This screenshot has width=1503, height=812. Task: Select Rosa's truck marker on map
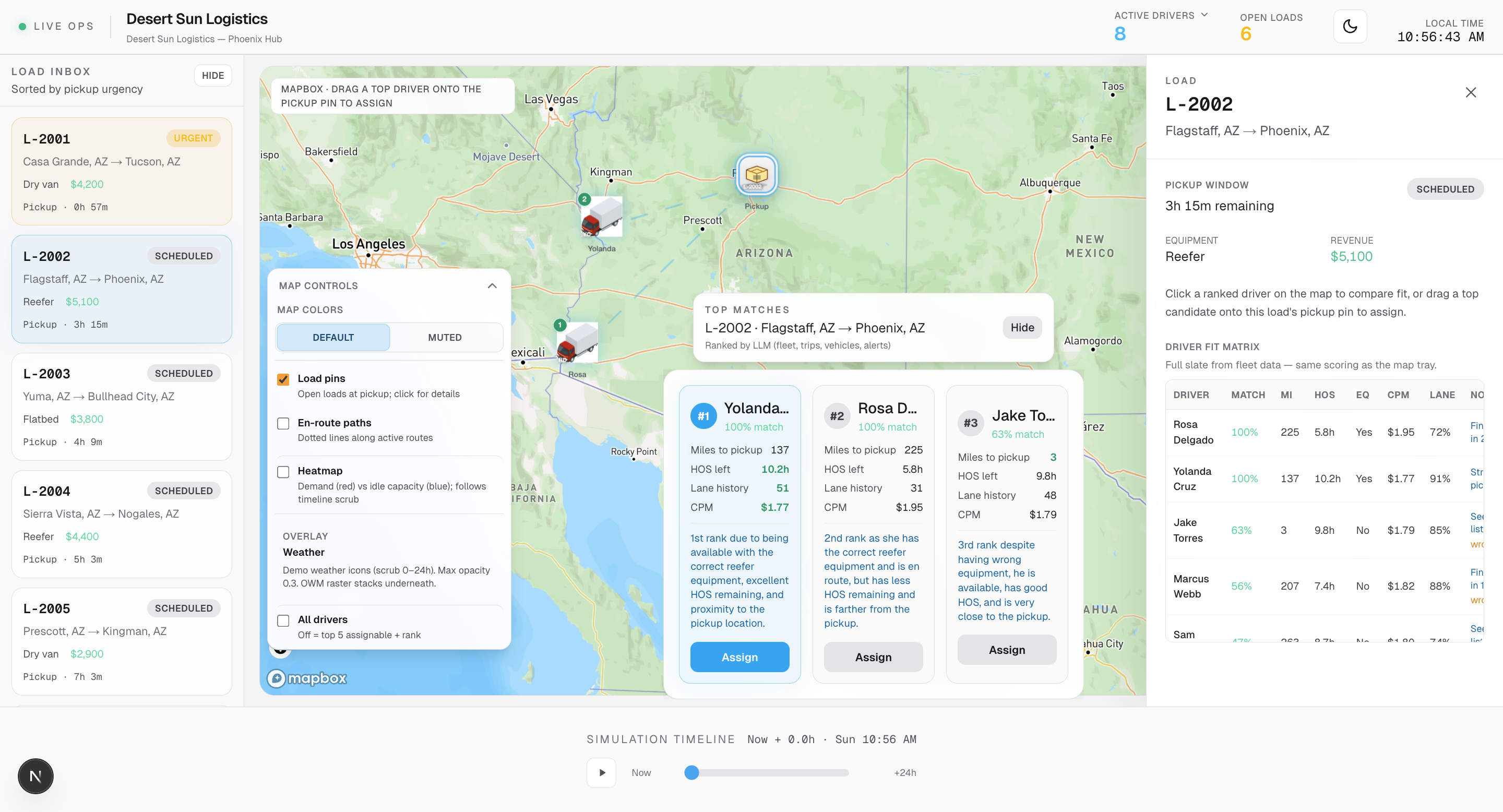tap(577, 343)
